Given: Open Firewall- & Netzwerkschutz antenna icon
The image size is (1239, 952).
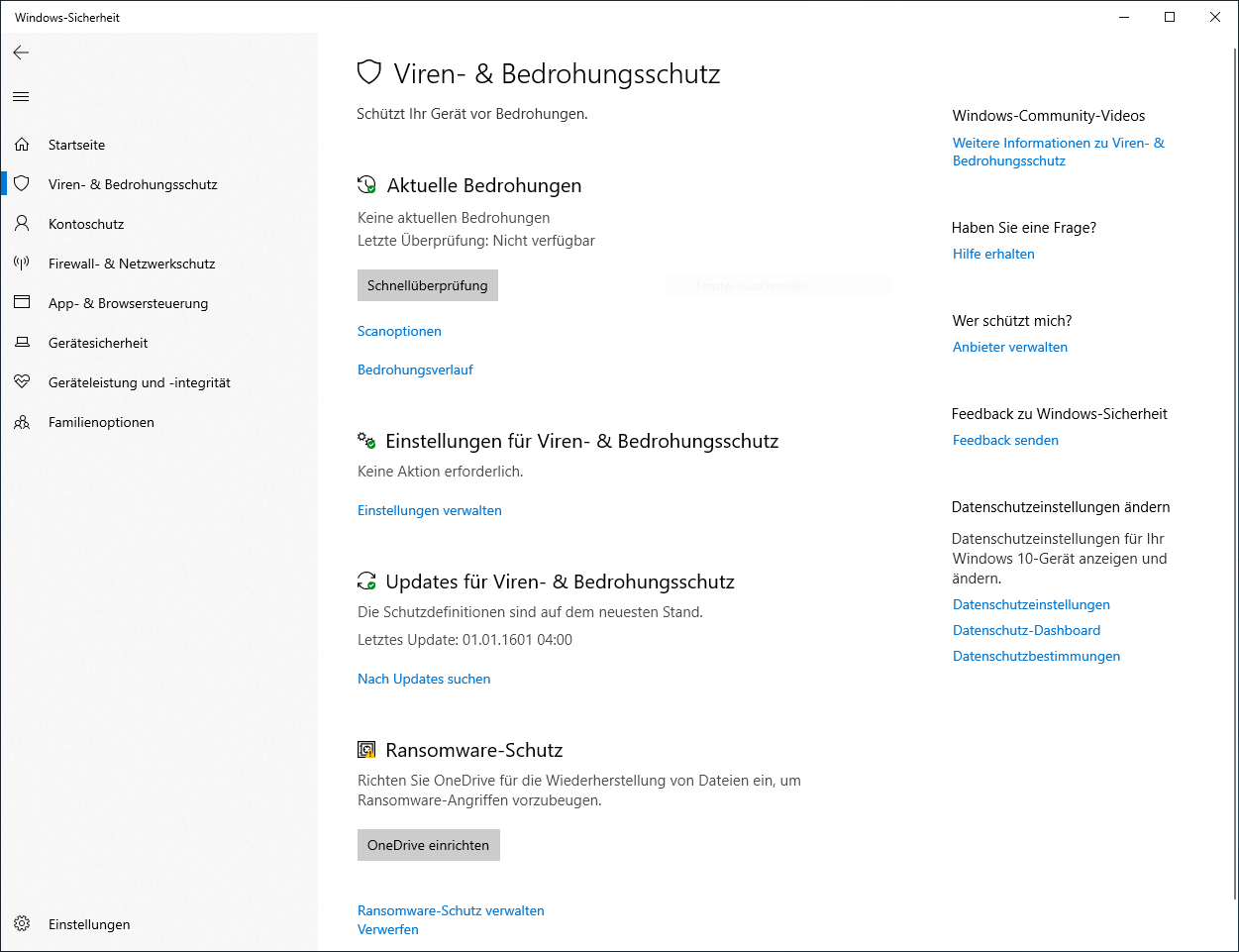Looking at the screenshot, I should [22, 264].
